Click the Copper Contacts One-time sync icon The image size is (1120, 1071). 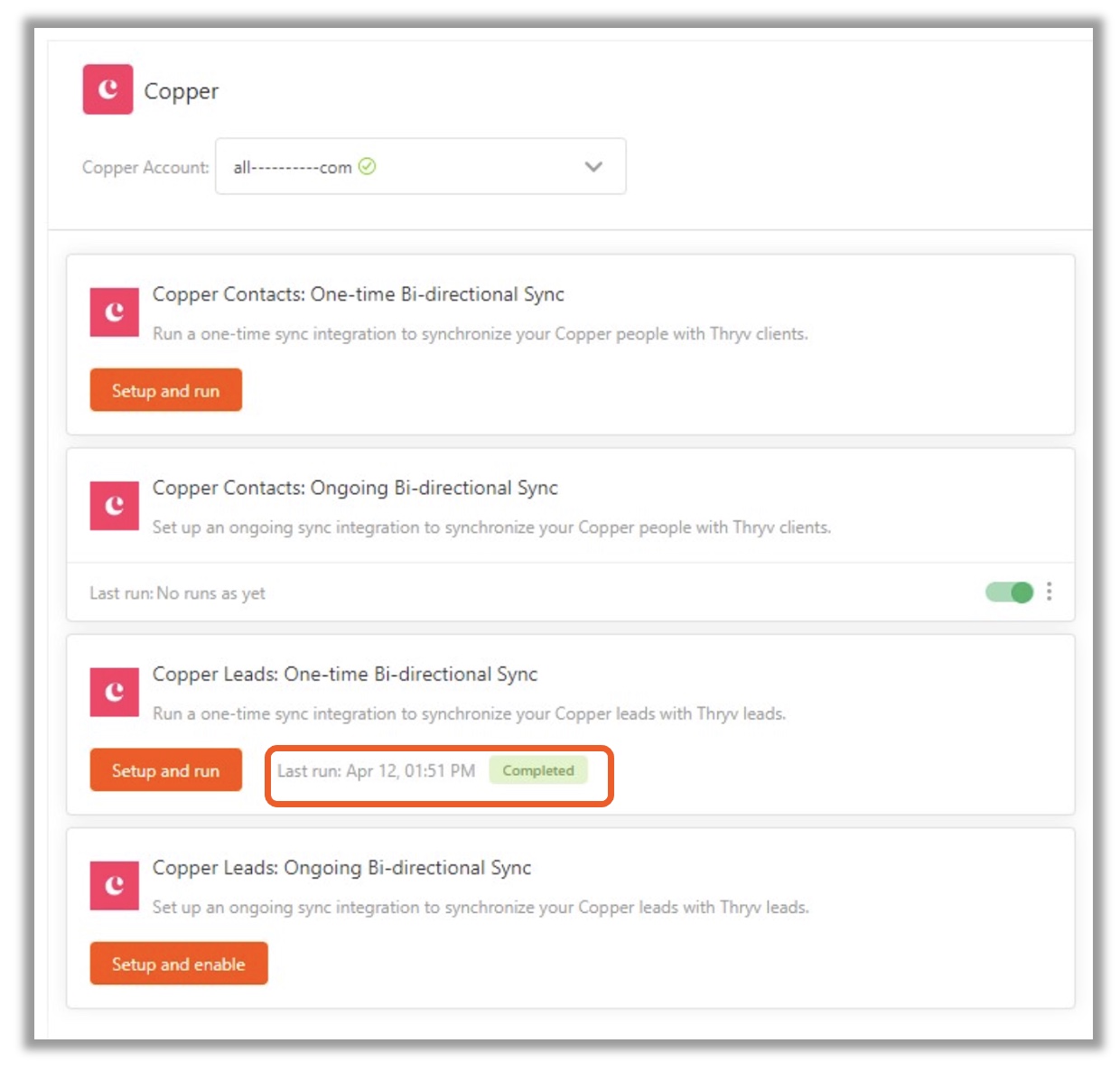(115, 312)
